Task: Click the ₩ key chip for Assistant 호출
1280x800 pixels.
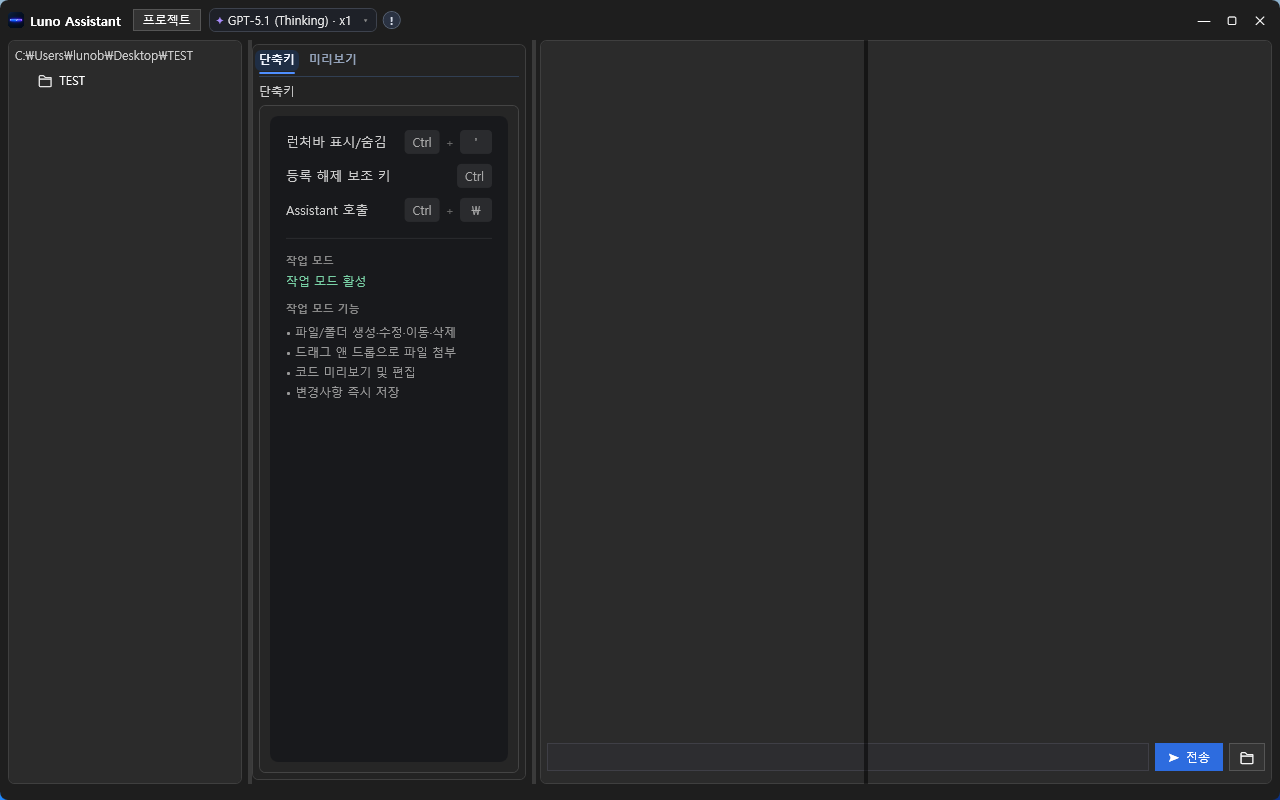Action: point(475,210)
